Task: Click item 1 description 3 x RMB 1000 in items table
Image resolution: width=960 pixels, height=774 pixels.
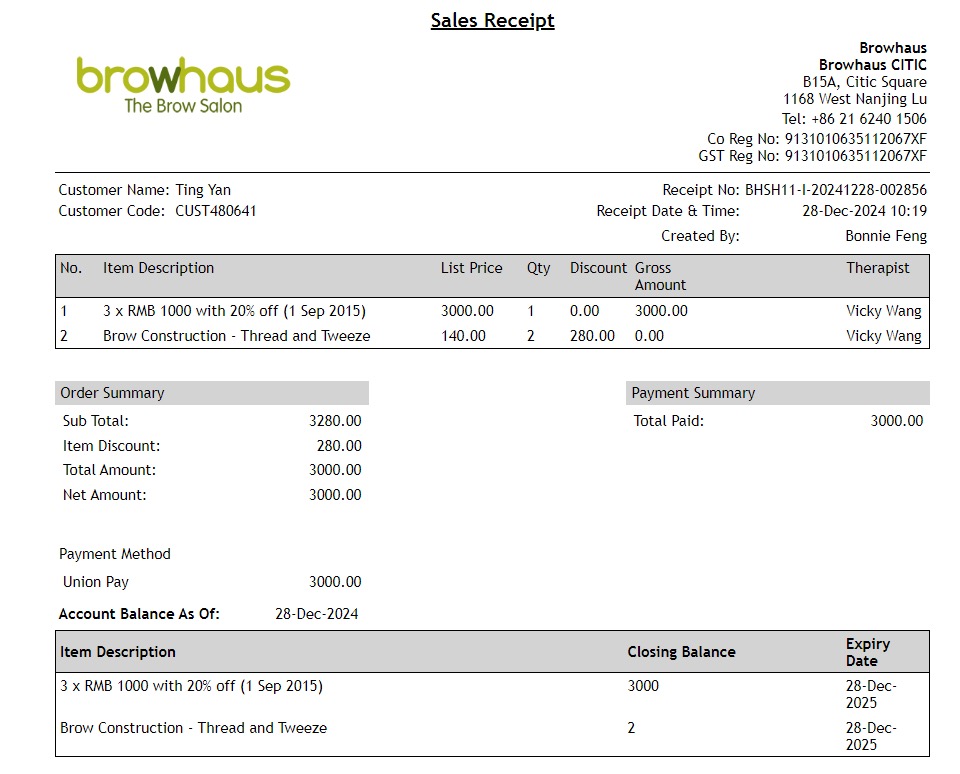Action: tap(234, 310)
